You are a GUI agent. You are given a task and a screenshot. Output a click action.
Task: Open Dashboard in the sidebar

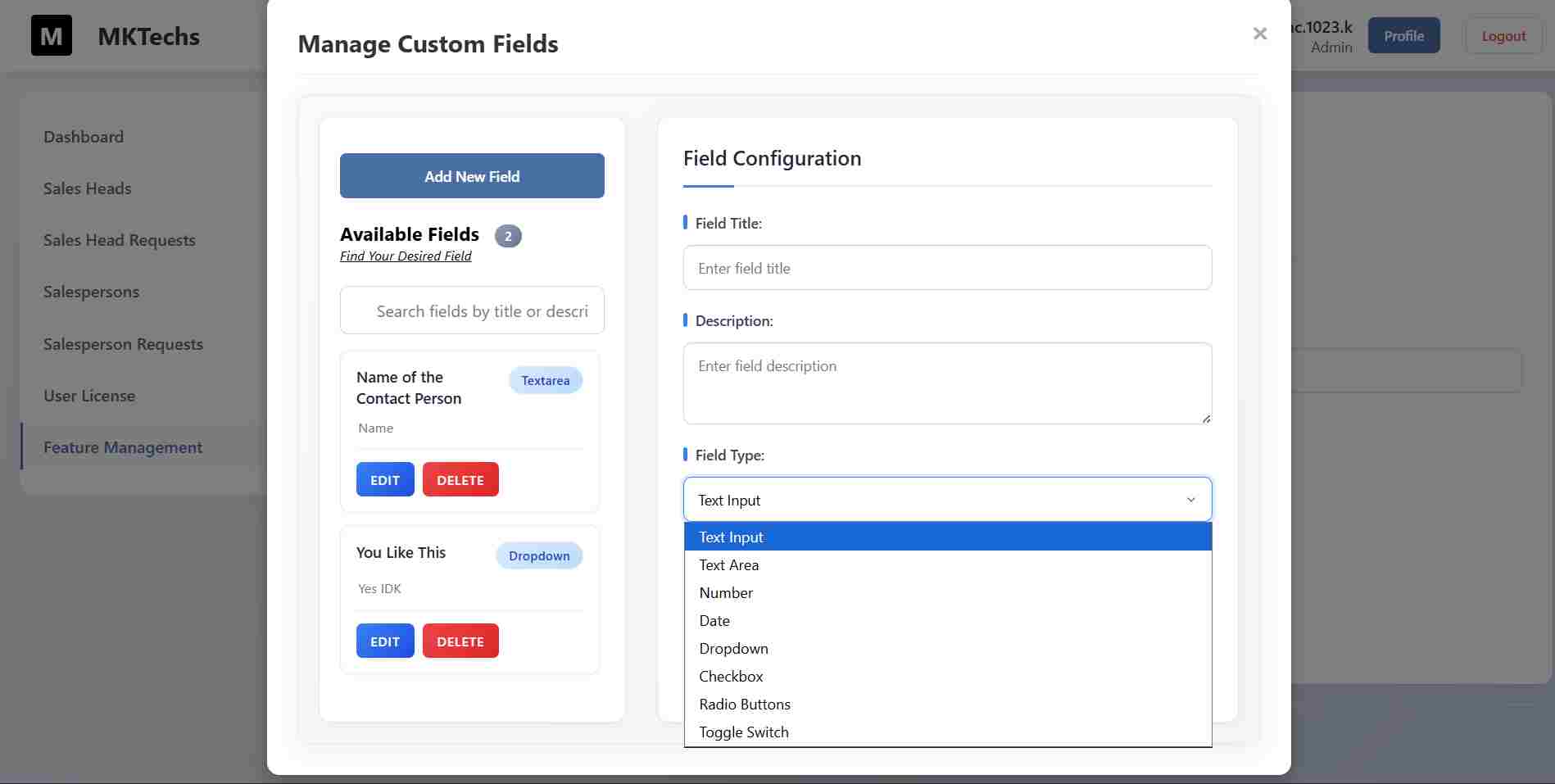click(x=84, y=137)
